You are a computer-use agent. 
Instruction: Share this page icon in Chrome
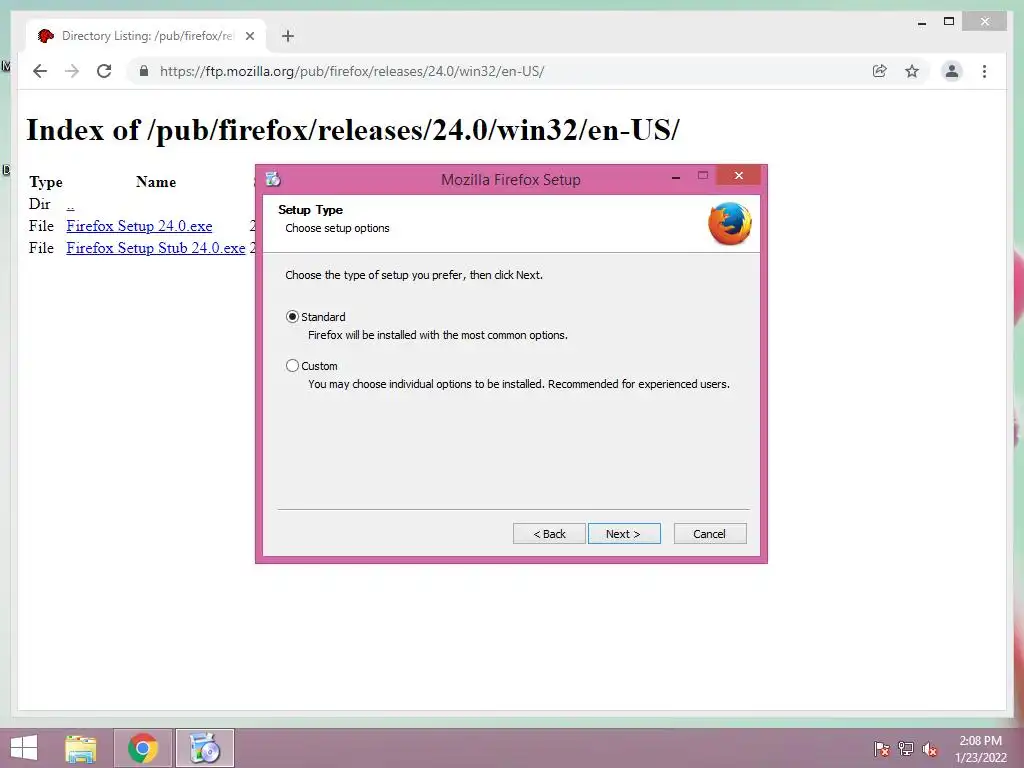click(880, 71)
